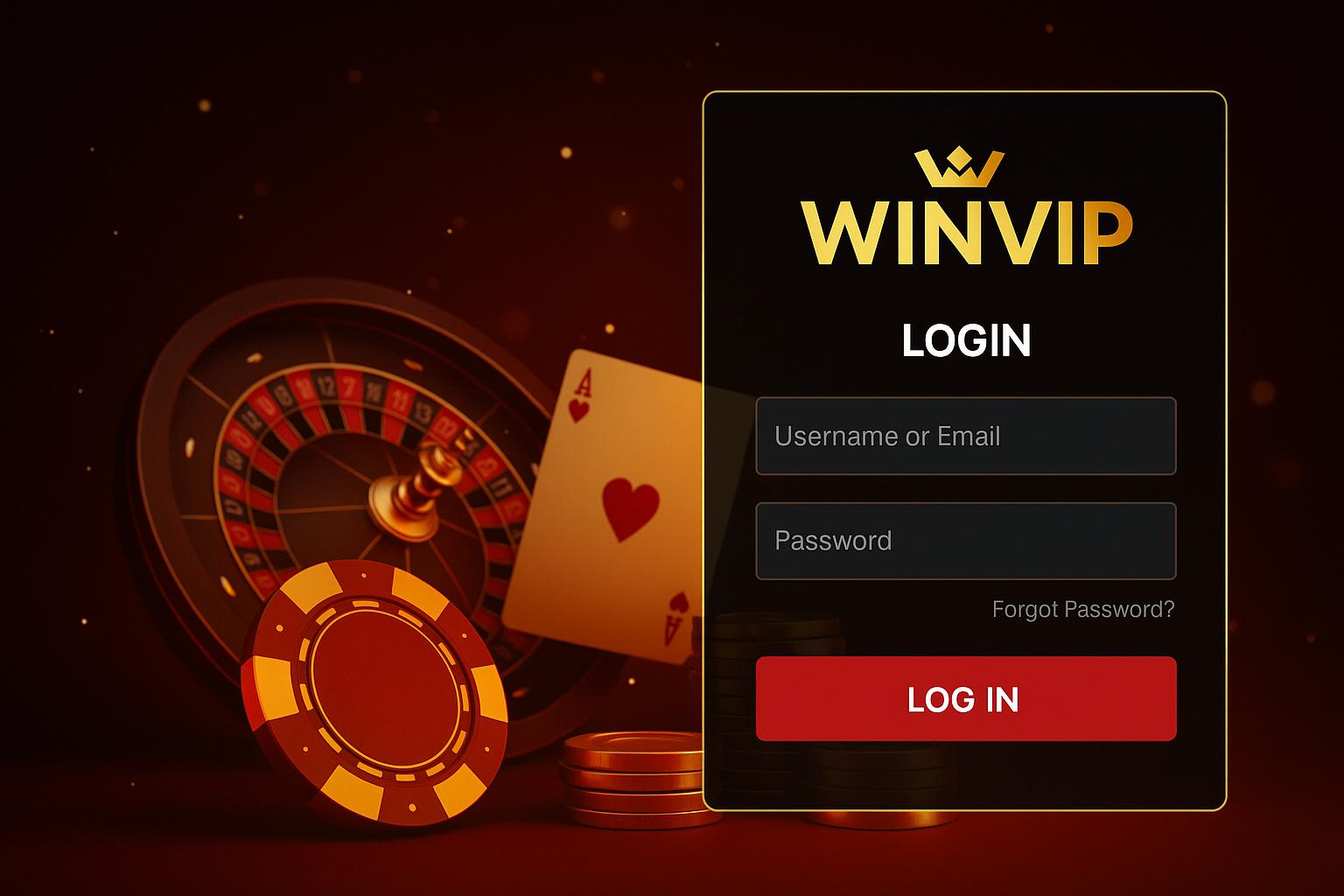
Task: Click the white LOGIN heading
Action: (x=966, y=340)
